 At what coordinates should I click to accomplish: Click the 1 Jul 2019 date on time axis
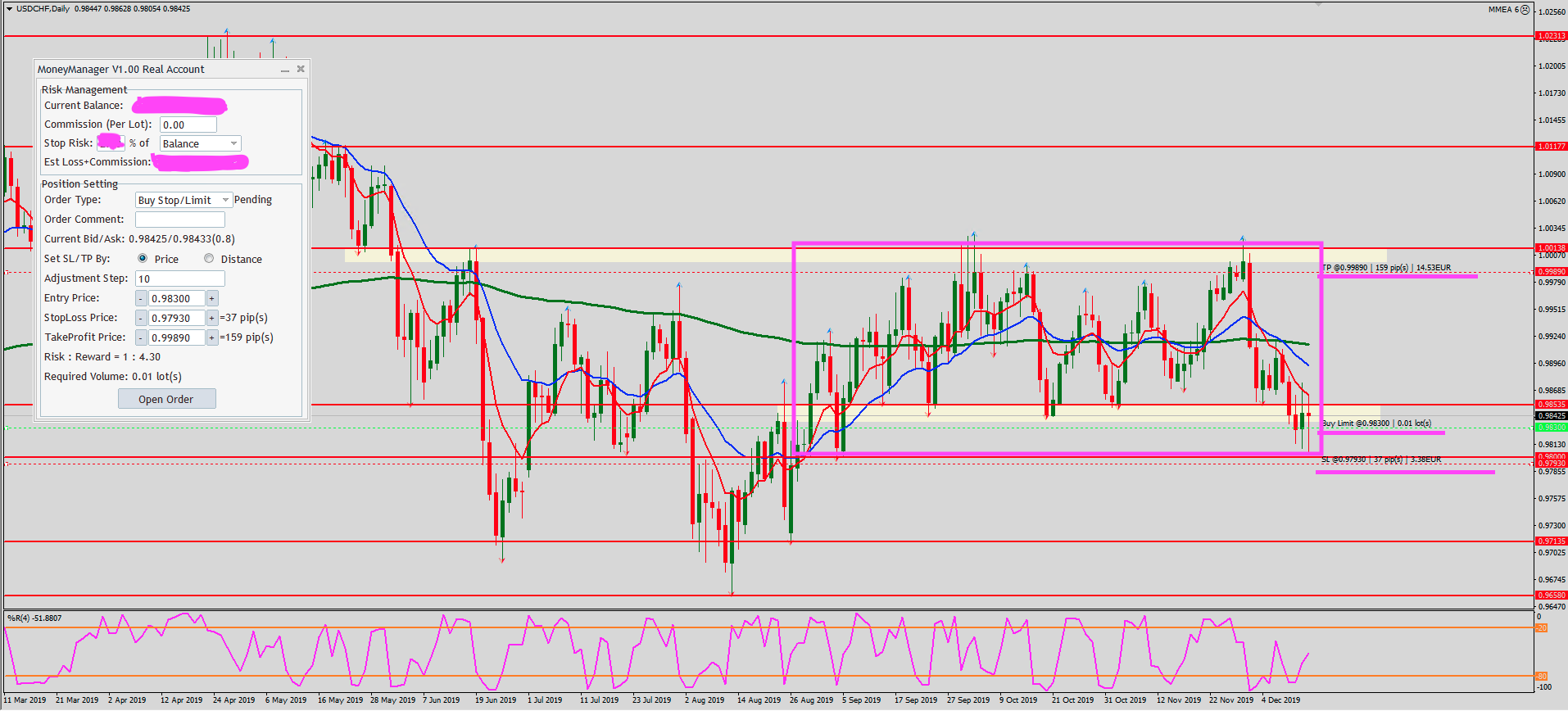tap(545, 700)
